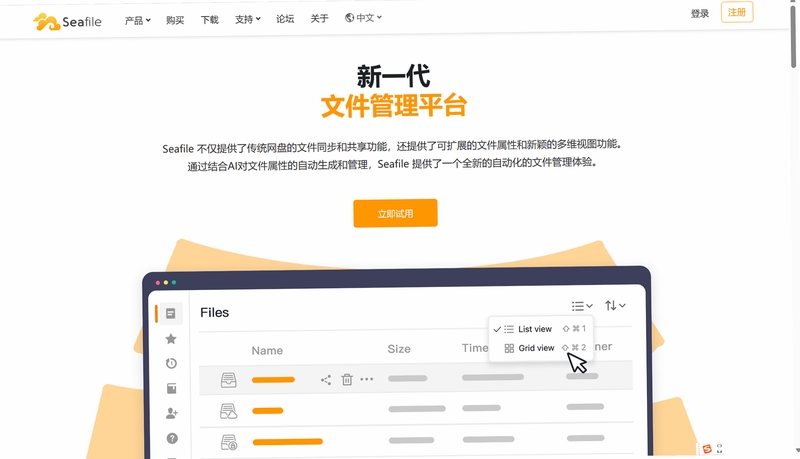Click the globe language icon
Screen dimensions: 800x459
pos(349,18)
